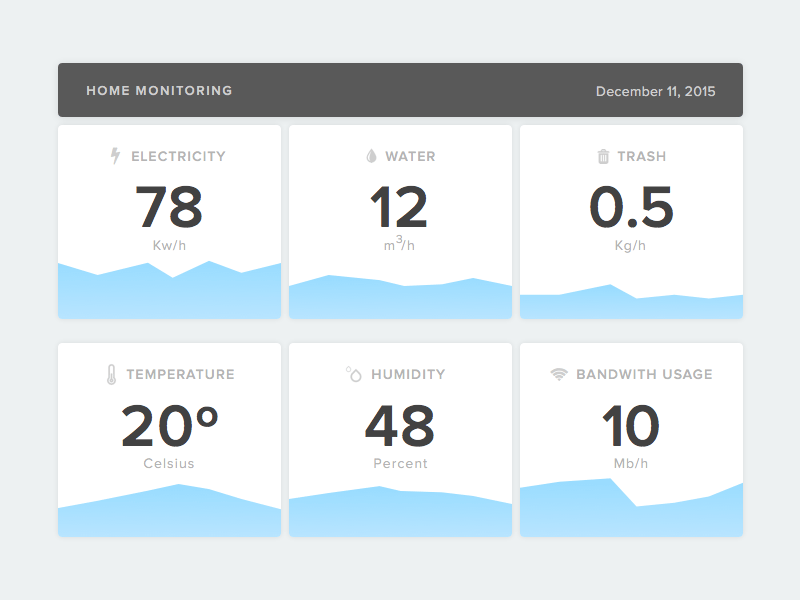Click the Percent unit label
Image resolution: width=800 pixels, height=600 pixels.
[x=401, y=463]
